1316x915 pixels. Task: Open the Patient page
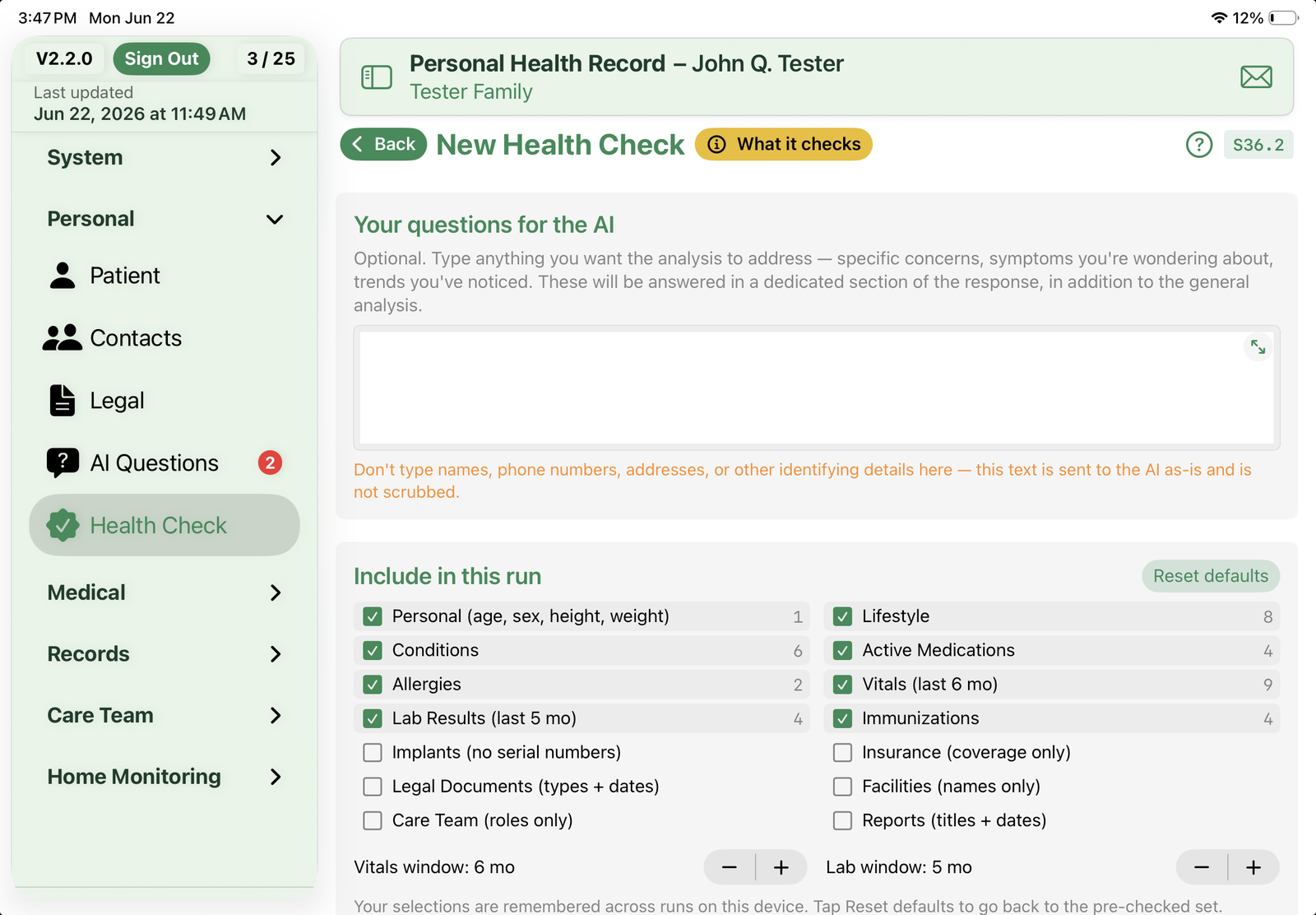(x=164, y=276)
